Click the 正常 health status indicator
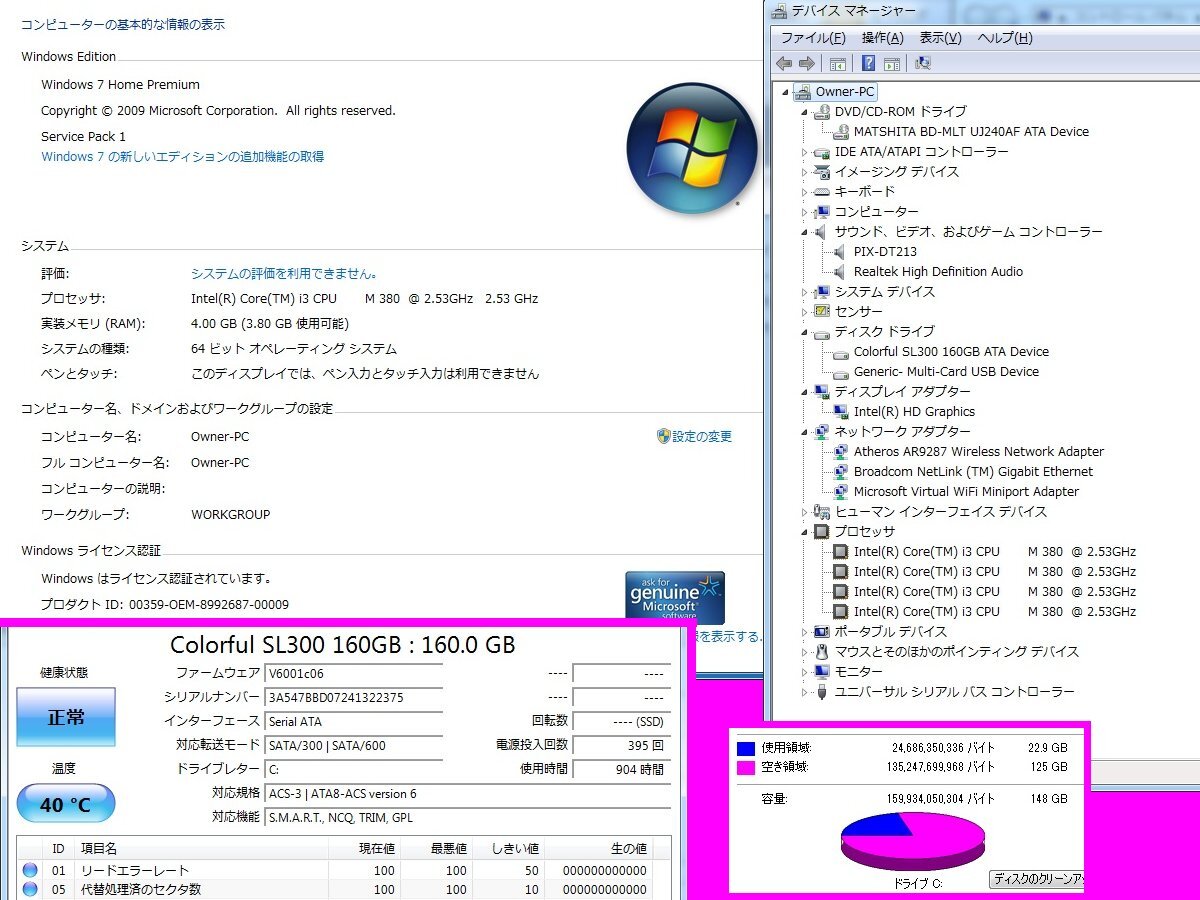The width and height of the screenshot is (1200, 900). pos(66,717)
